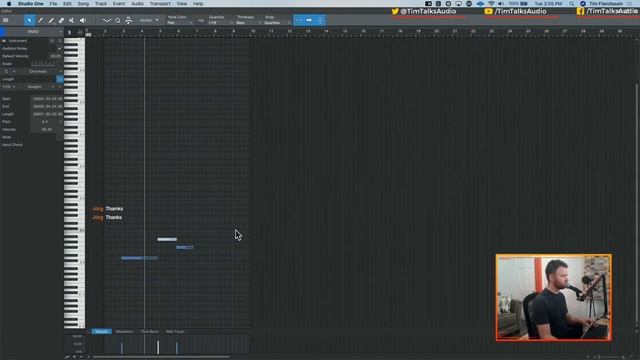Open the scale root key C dropdown
Image resolution: width=640 pixels, height=360 pixels.
point(9,71)
